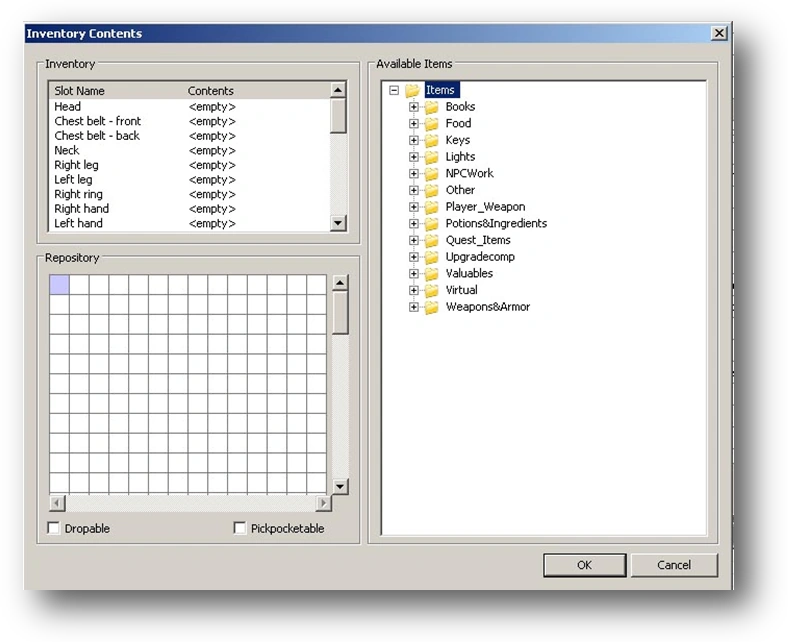Click the Quest_Items folder icon
Image resolution: width=788 pixels, height=642 pixels.
pos(431,240)
